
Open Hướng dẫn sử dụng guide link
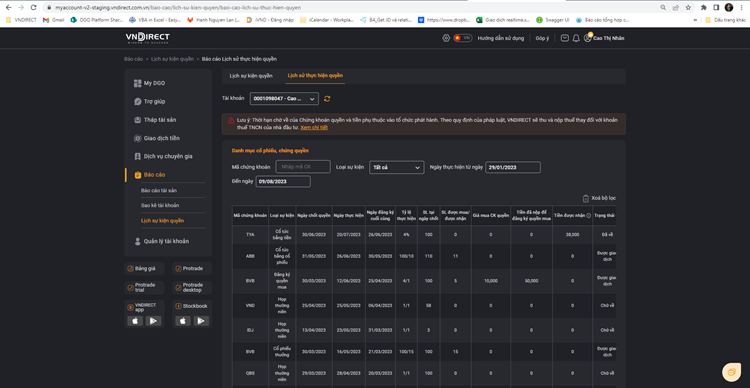501,38
